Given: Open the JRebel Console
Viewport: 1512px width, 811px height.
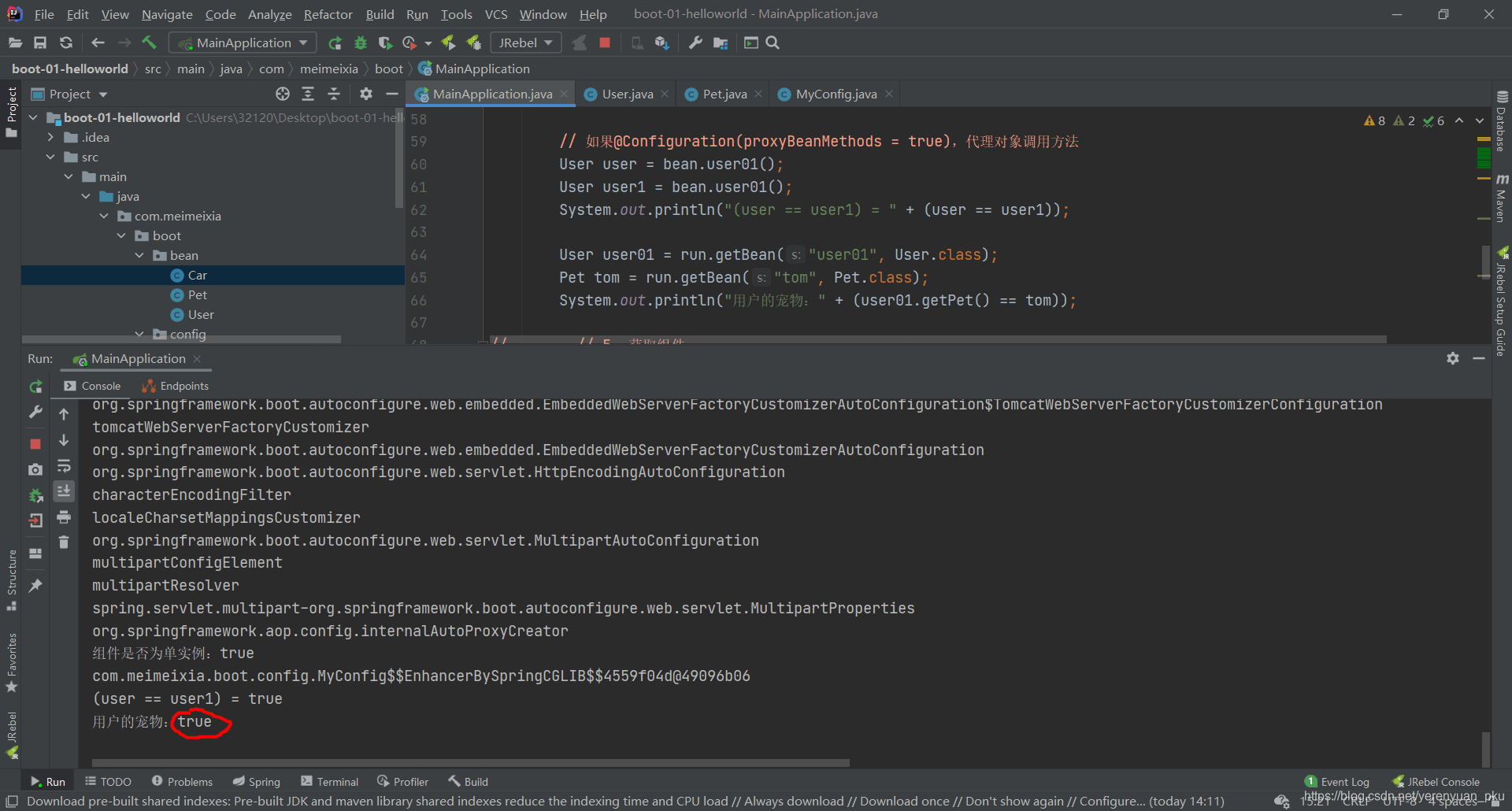Looking at the screenshot, I should [x=1436, y=782].
